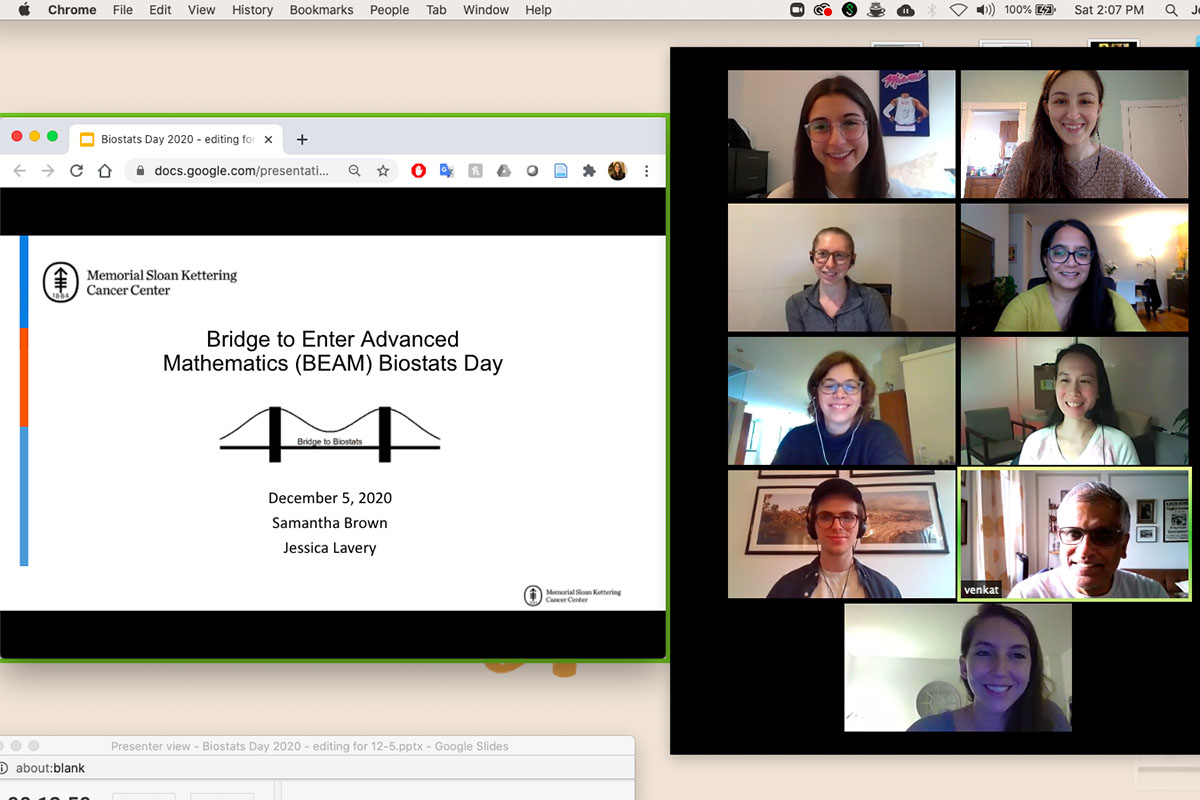Open the Wi-Fi status menu

click(x=958, y=10)
